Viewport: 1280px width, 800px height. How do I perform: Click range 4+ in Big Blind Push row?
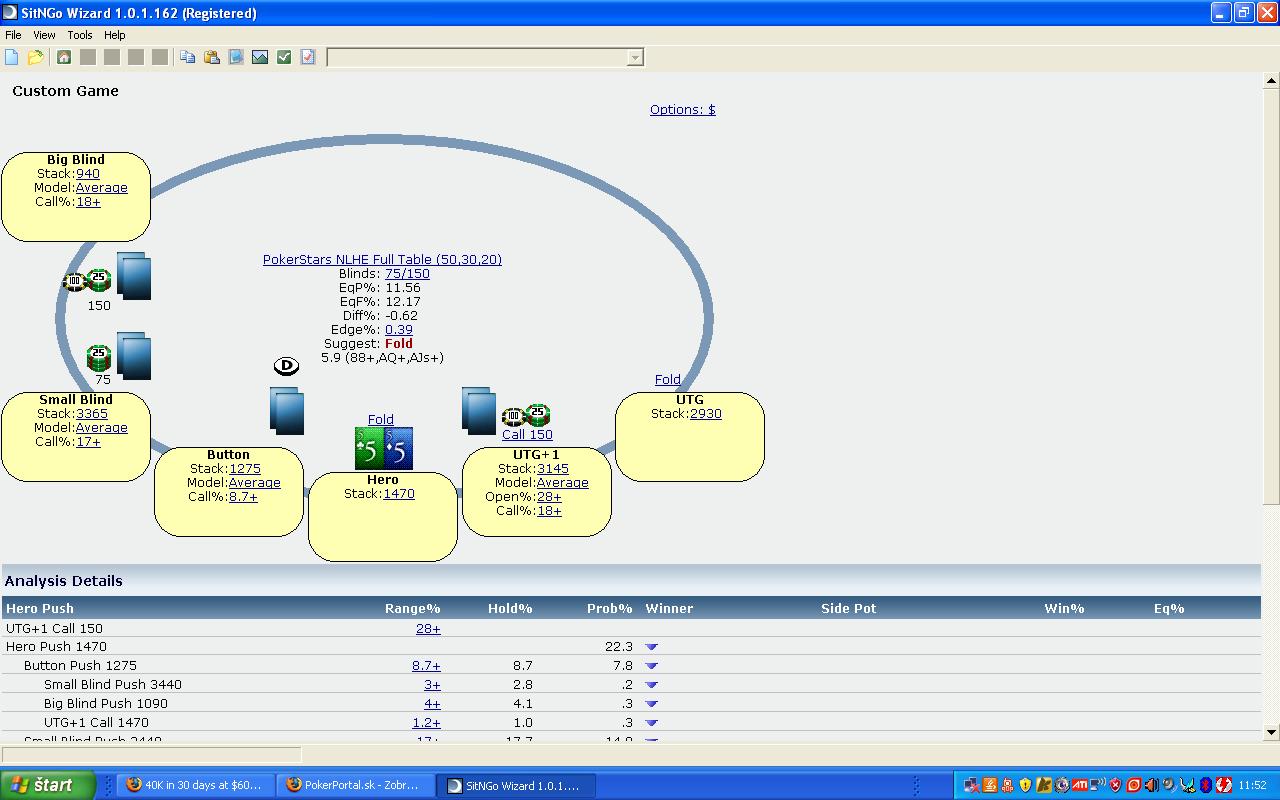pos(432,703)
